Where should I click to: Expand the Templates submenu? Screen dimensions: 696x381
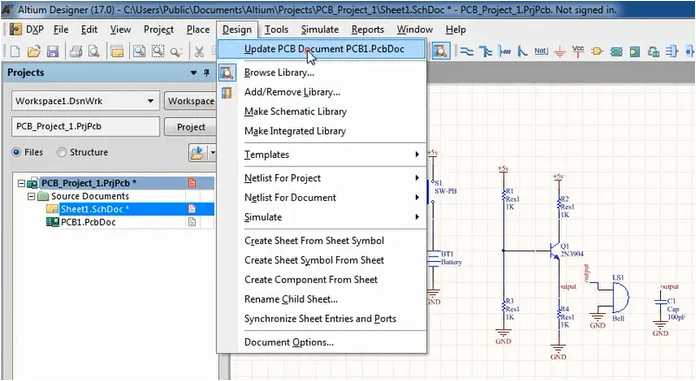pos(417,155)
